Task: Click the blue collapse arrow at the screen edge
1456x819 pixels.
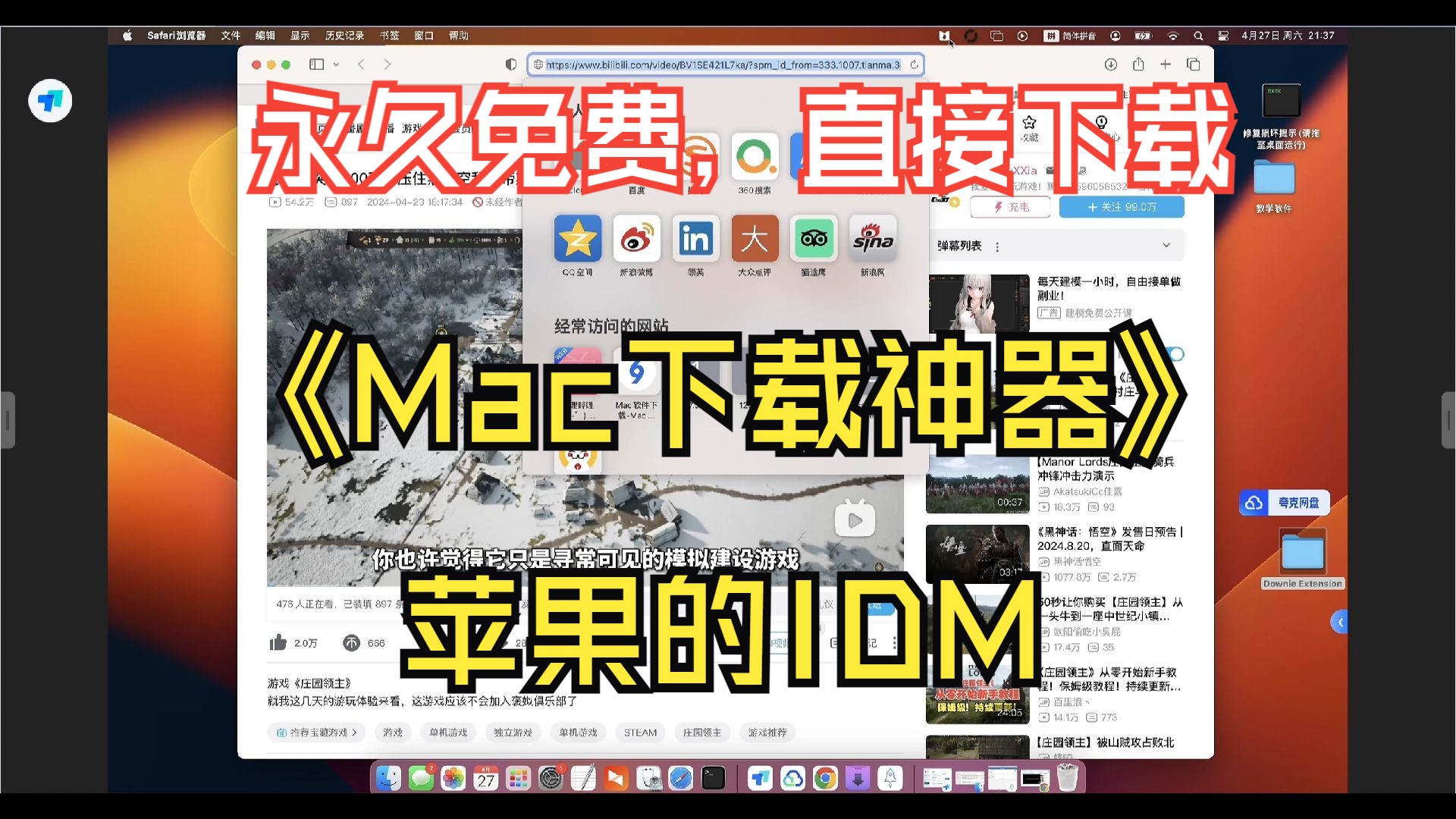Action: pyautogui.click(x=1340, y=623)
